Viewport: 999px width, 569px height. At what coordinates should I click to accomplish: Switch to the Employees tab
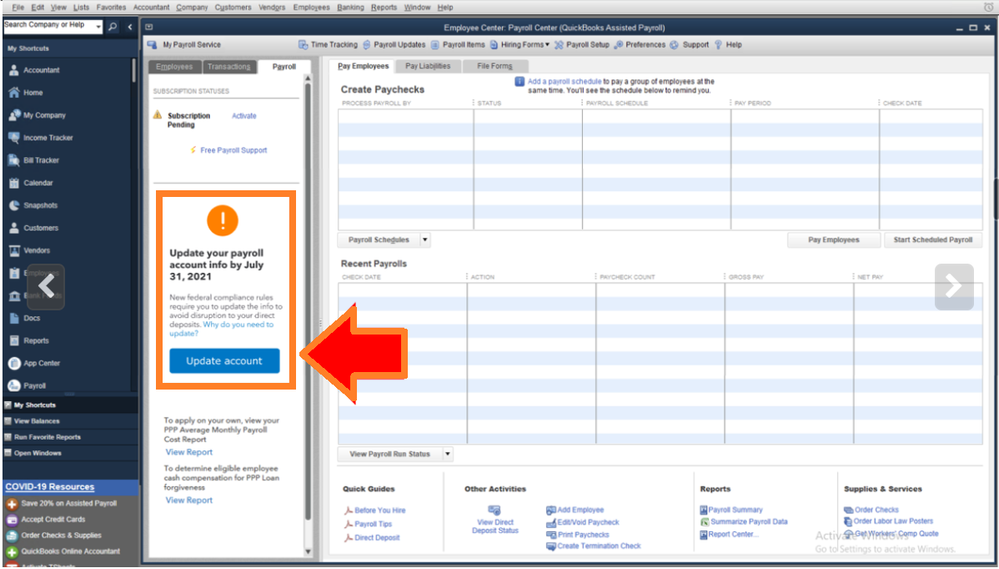click(175, 67)
